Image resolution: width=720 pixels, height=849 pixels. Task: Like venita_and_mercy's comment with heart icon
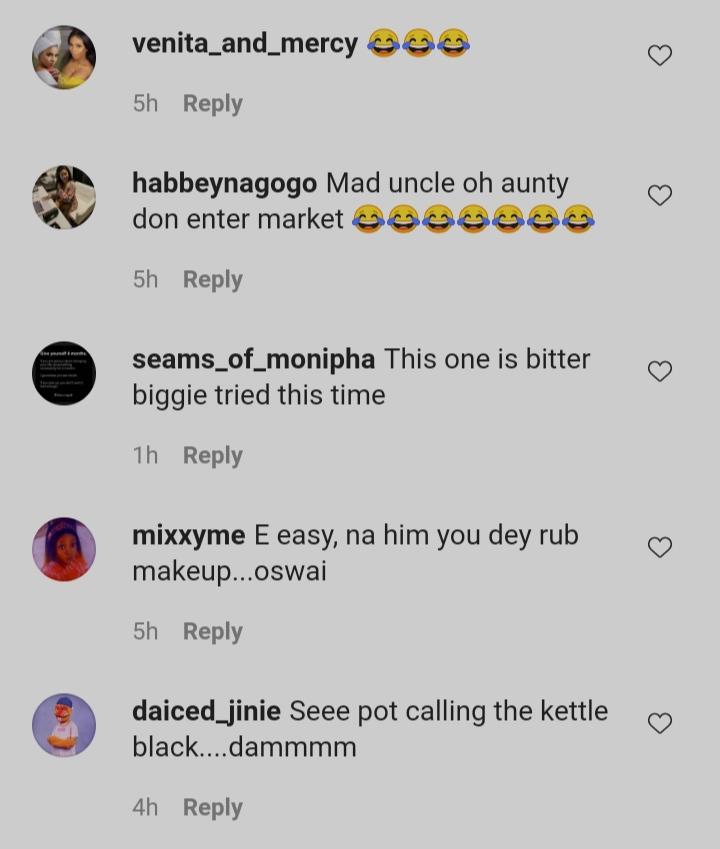[x=660, y=55]
